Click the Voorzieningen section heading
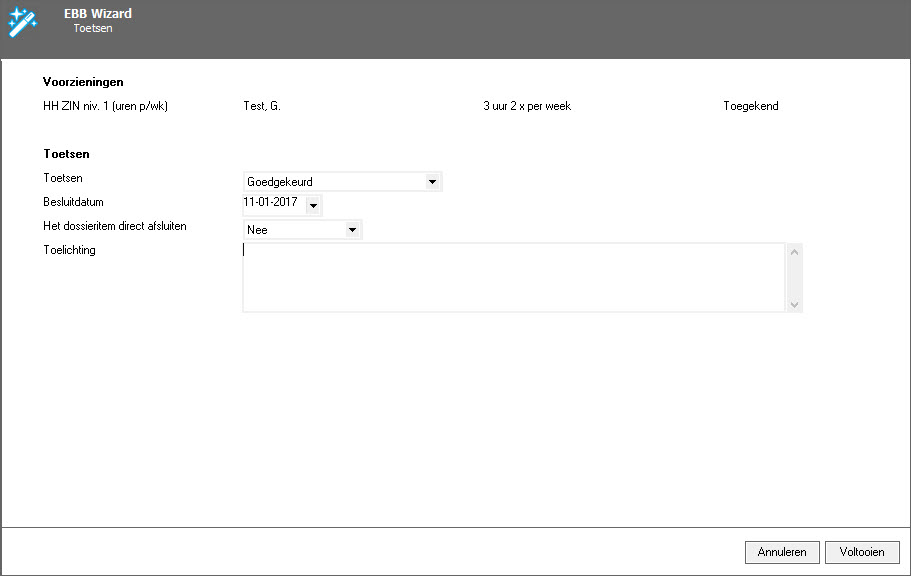 pos(83,82)
